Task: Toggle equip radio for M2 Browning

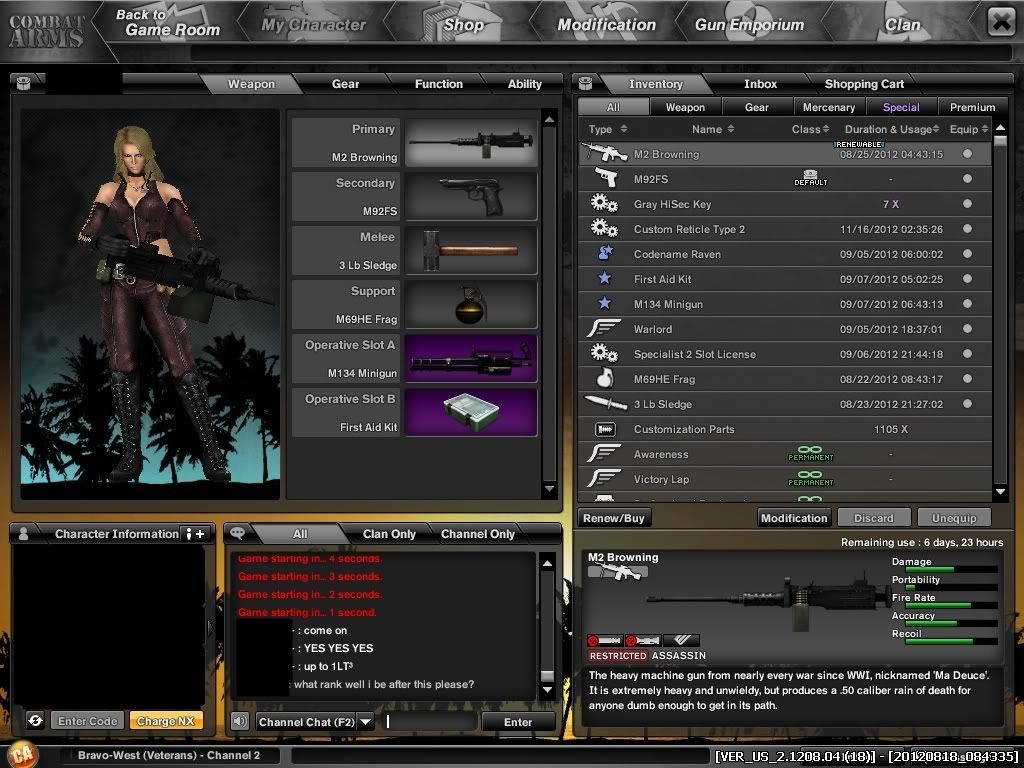Action: [x=967, y=154]
